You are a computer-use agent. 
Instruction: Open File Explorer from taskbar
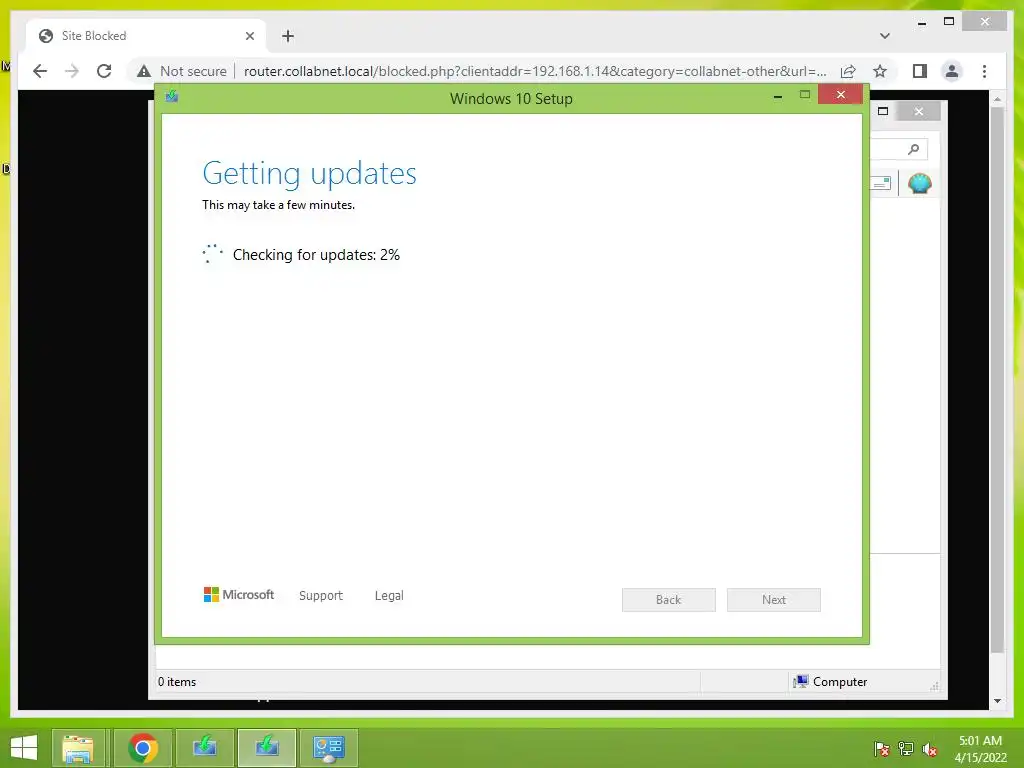pyautogui.click(x=78, y=748)
